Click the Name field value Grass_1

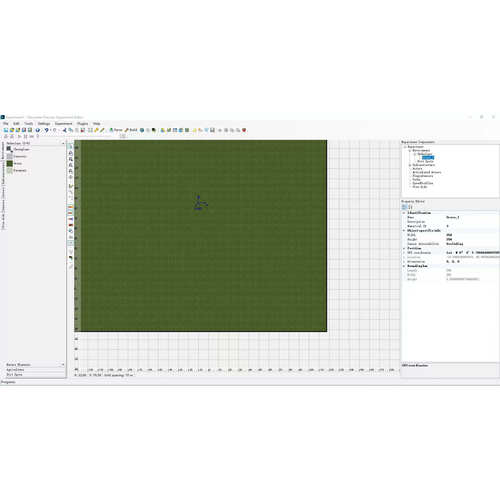point(472,217)
